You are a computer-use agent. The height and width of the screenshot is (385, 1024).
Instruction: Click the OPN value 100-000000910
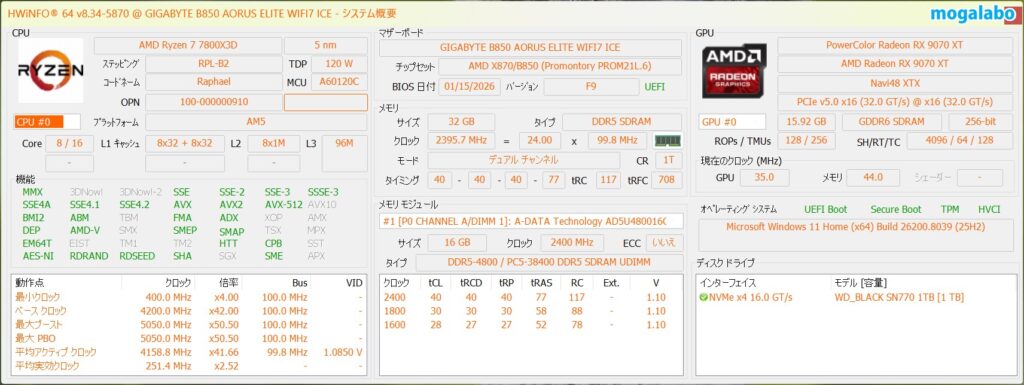(x=213, y=102)
